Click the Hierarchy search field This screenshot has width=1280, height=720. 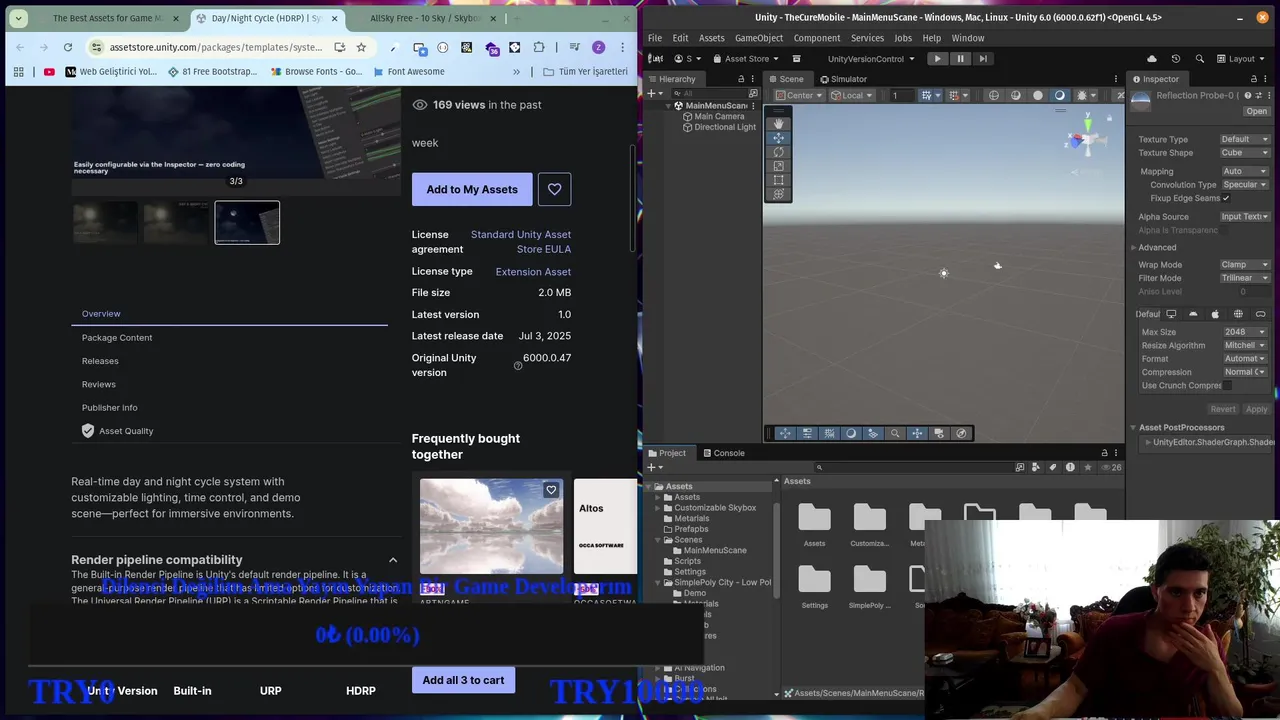coord(710,94)
